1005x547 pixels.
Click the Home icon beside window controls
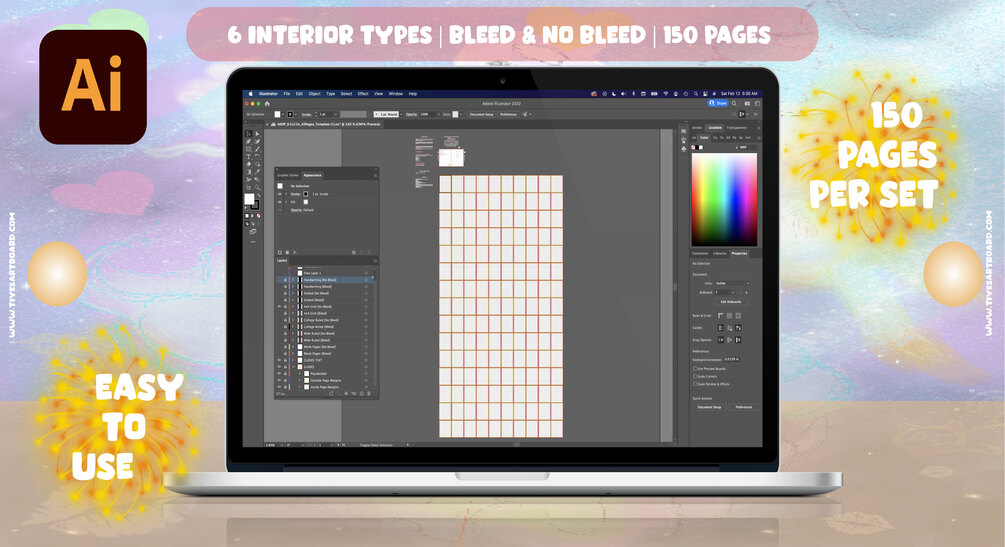tap(267, 104)
